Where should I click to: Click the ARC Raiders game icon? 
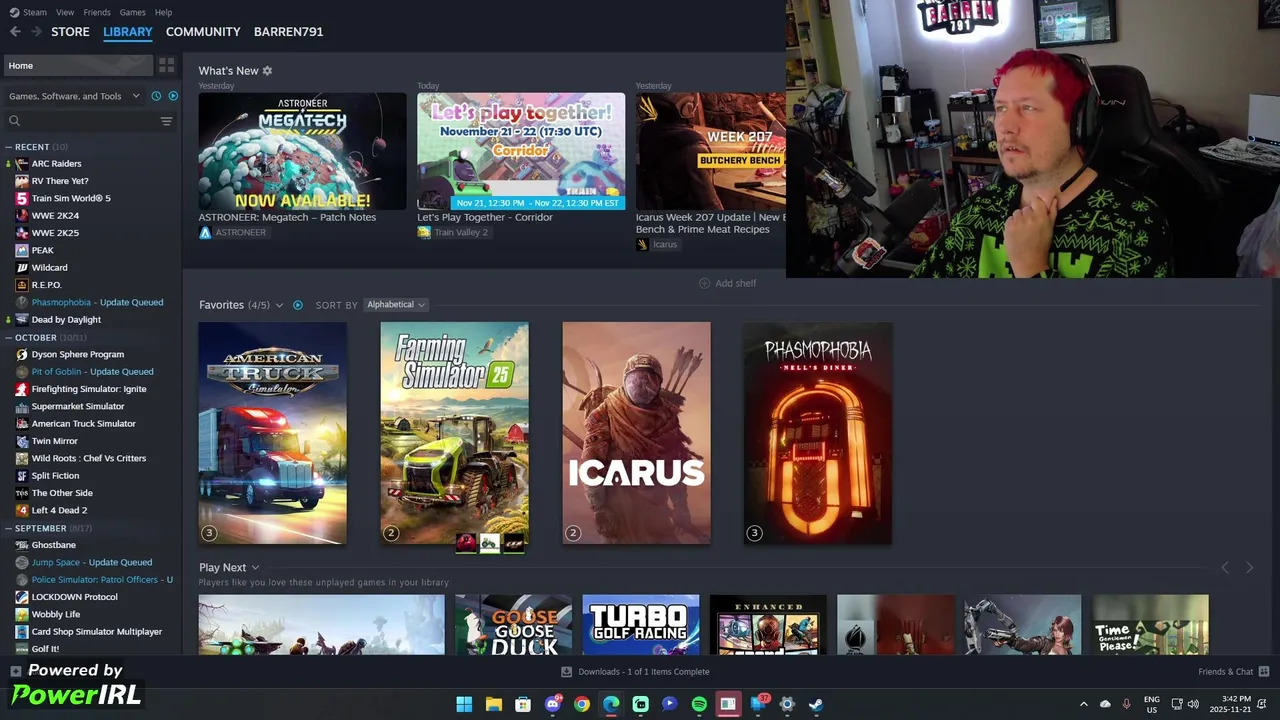tap(22, 163)
